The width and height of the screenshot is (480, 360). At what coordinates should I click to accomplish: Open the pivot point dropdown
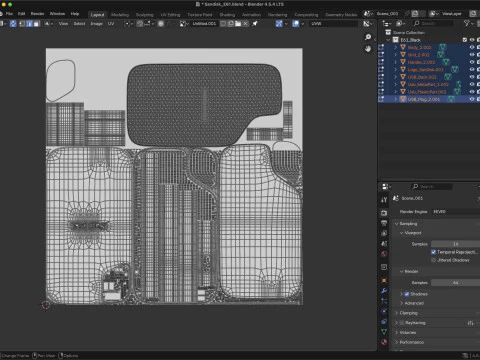128,24
